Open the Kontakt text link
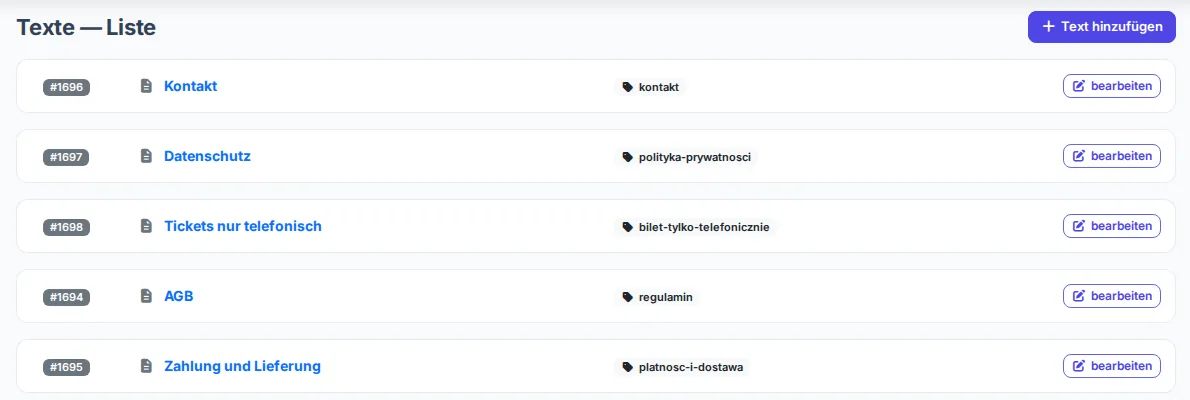The image size is (1190, 400). point(190,87)
